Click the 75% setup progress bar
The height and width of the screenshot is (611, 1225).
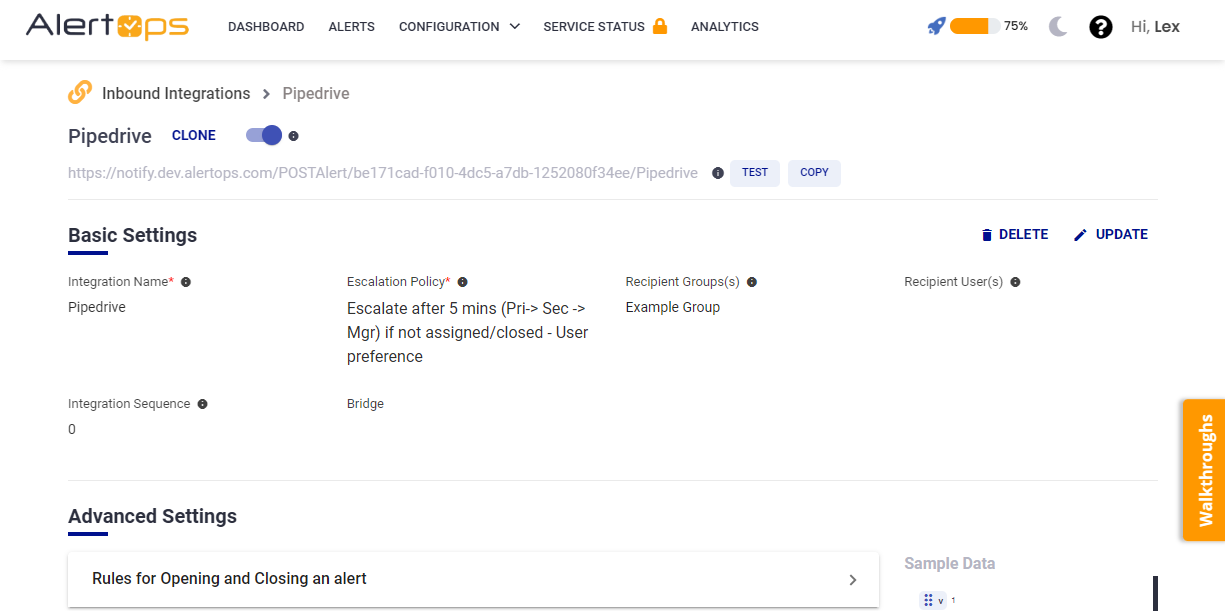point(975,27)
